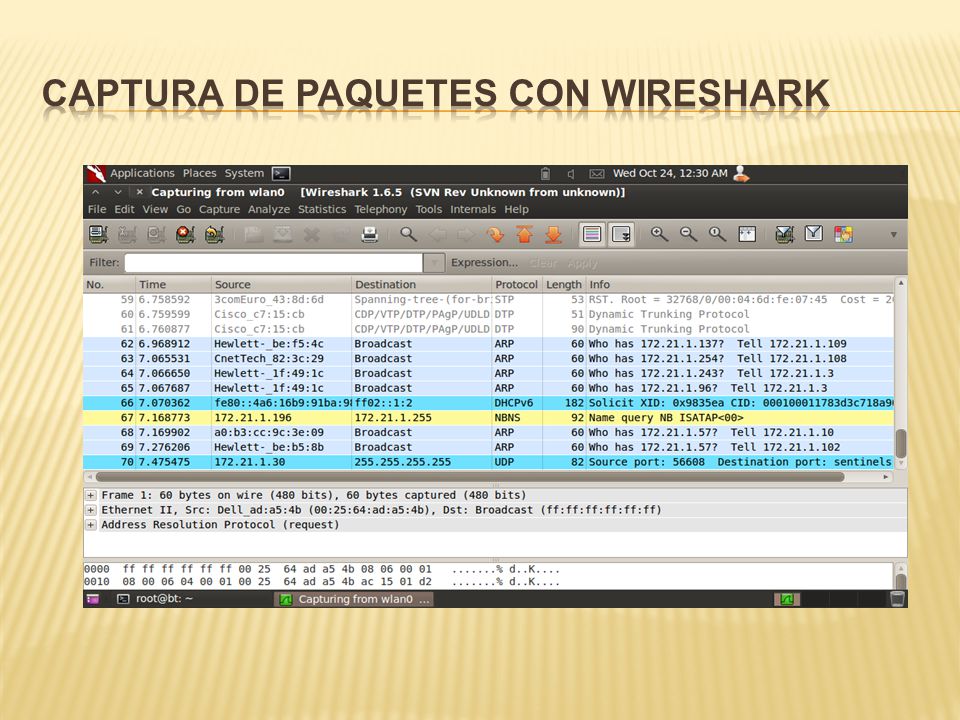Go to the first packet icon
Viewport: 960px width, 720px height.
pyautogui.click(x=525, y=234)
